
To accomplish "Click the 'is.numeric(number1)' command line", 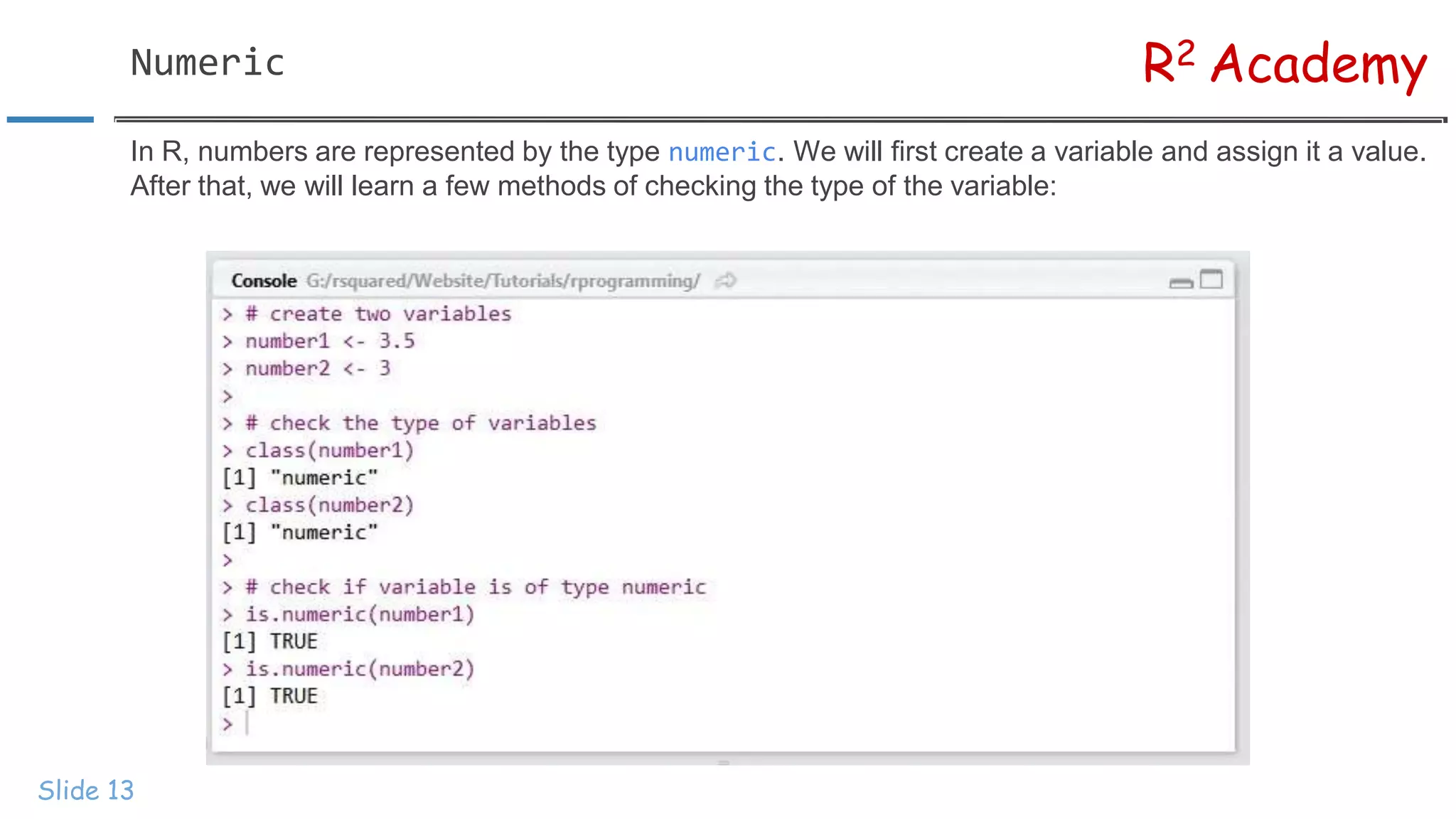I will 359,614.
